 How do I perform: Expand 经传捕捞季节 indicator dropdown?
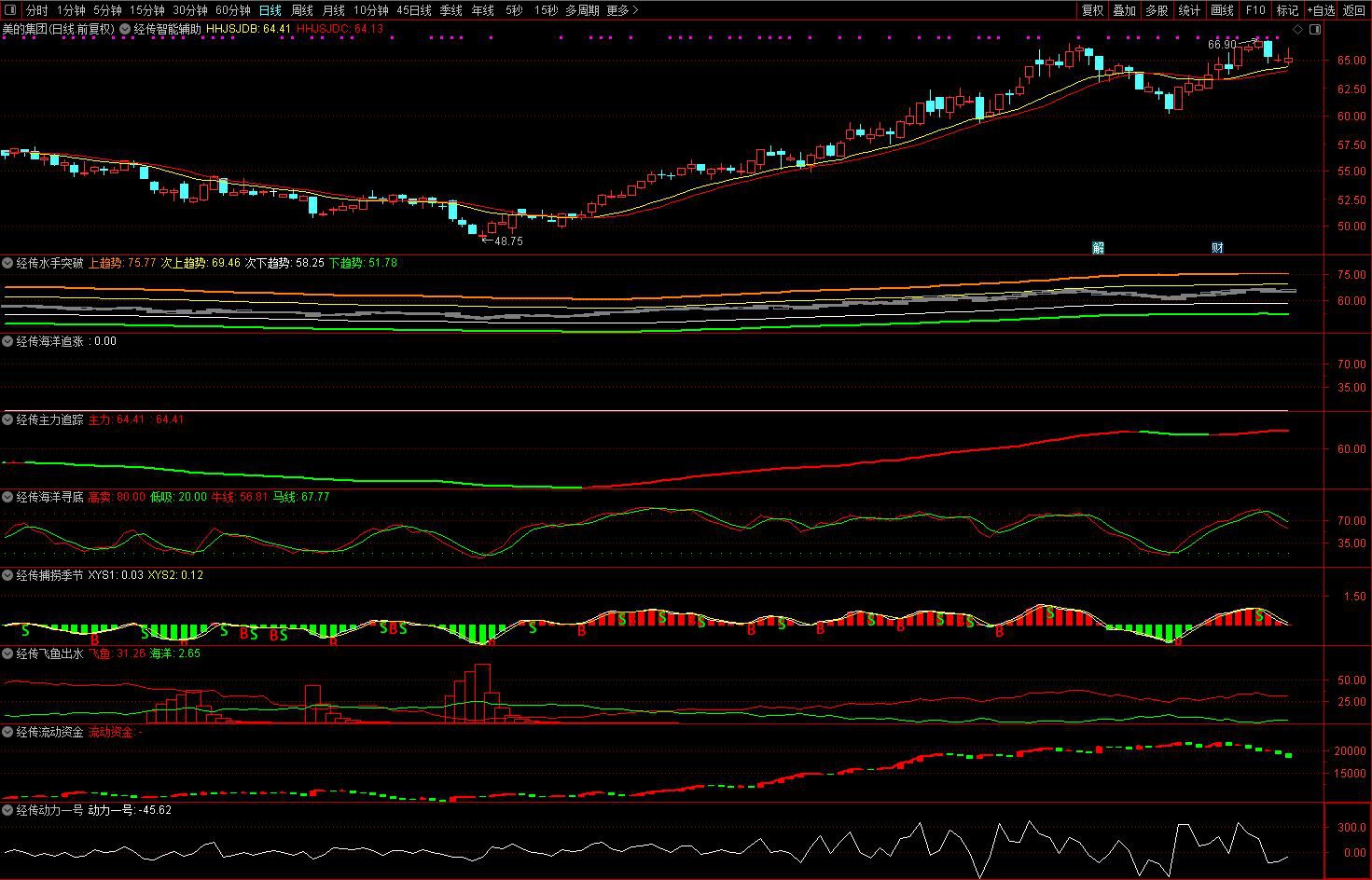click(x=8, y=575)
